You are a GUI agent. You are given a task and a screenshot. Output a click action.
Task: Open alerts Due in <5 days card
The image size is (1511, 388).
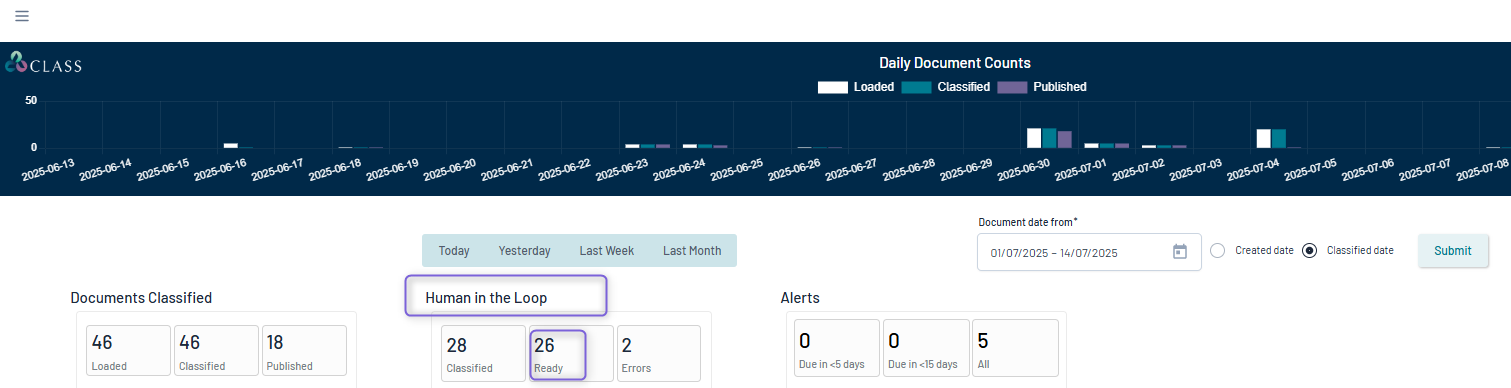[837, 348]
